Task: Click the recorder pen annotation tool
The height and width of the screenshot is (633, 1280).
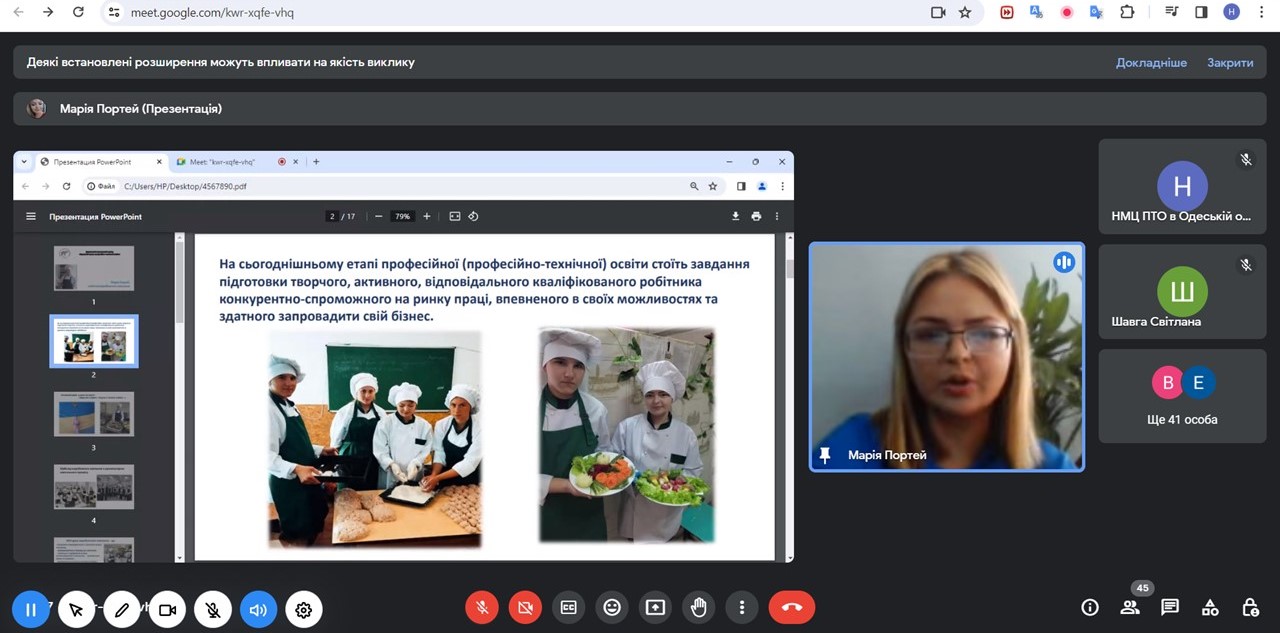Action: pos(122,610)
